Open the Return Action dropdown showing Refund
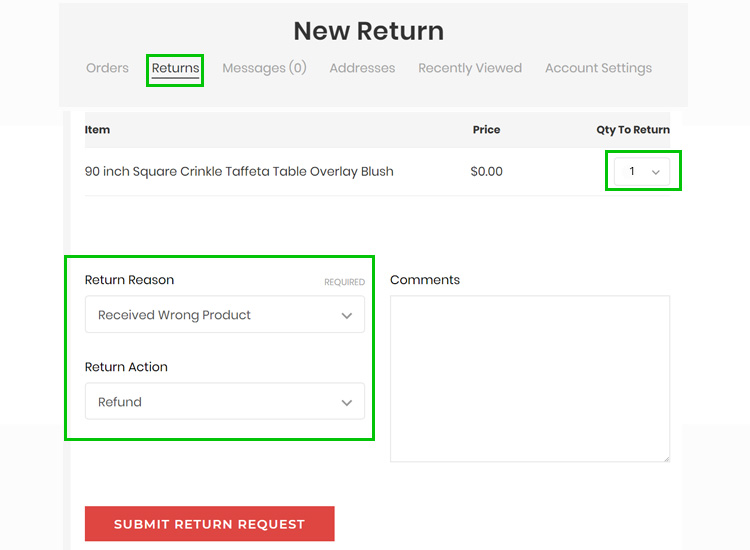The image size is (750, 550). 225,401
